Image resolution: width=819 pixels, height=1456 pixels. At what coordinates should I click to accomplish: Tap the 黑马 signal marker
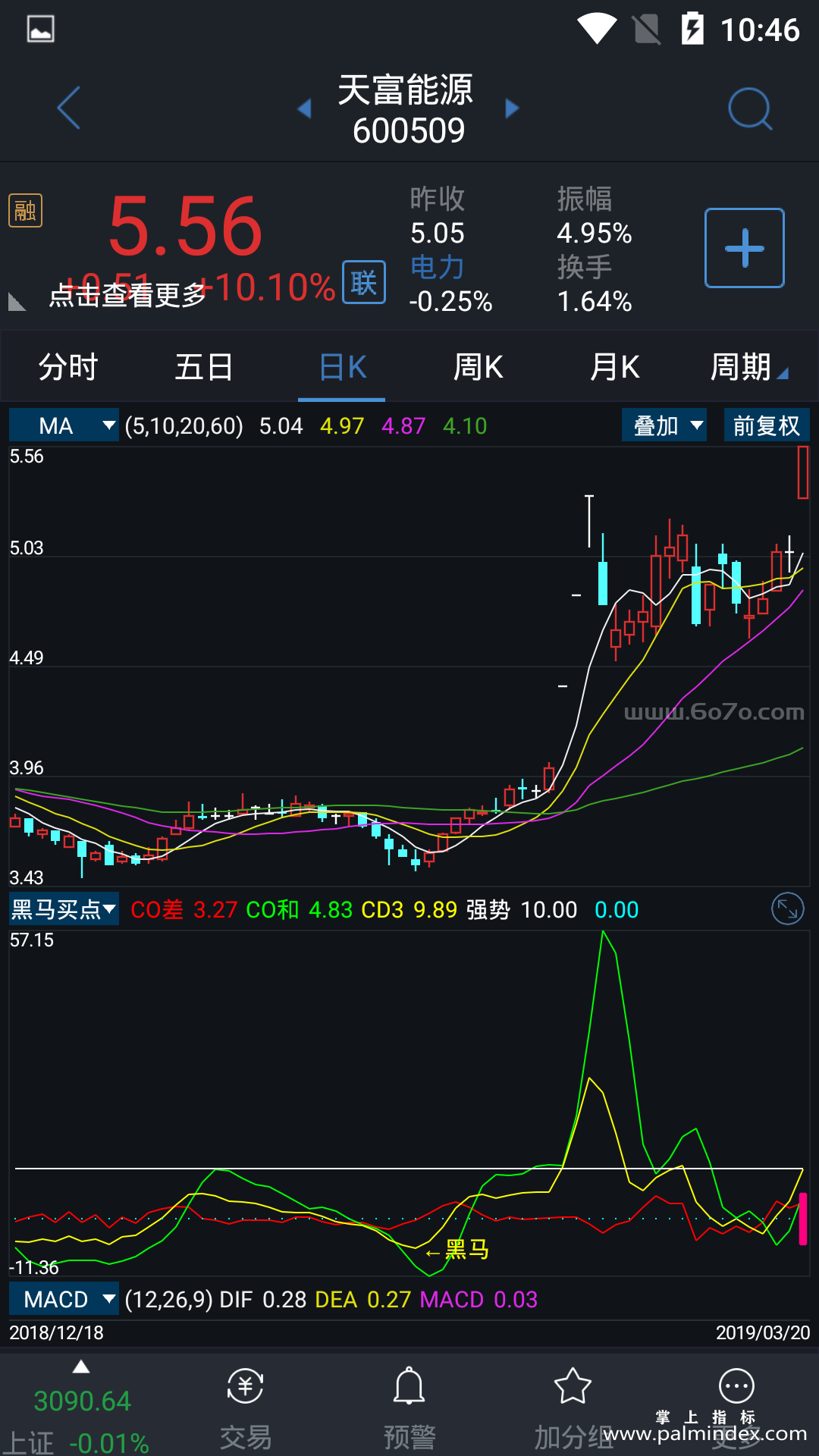457,1249
